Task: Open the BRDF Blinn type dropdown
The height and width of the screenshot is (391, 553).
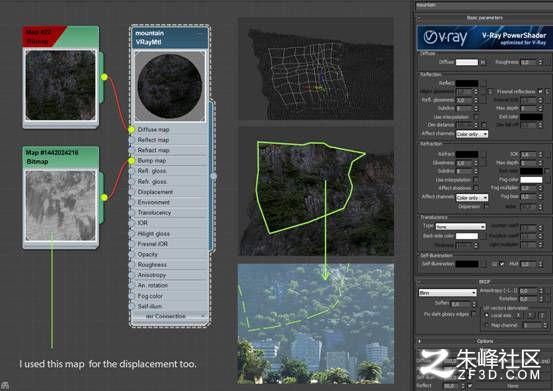Action: [448, 293]
